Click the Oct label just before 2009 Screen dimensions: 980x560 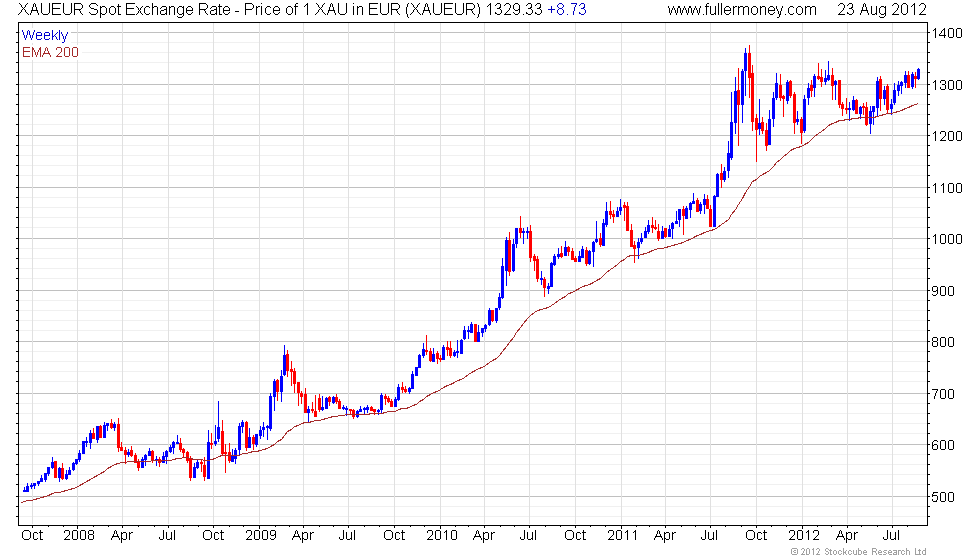[x=213, y=536]
